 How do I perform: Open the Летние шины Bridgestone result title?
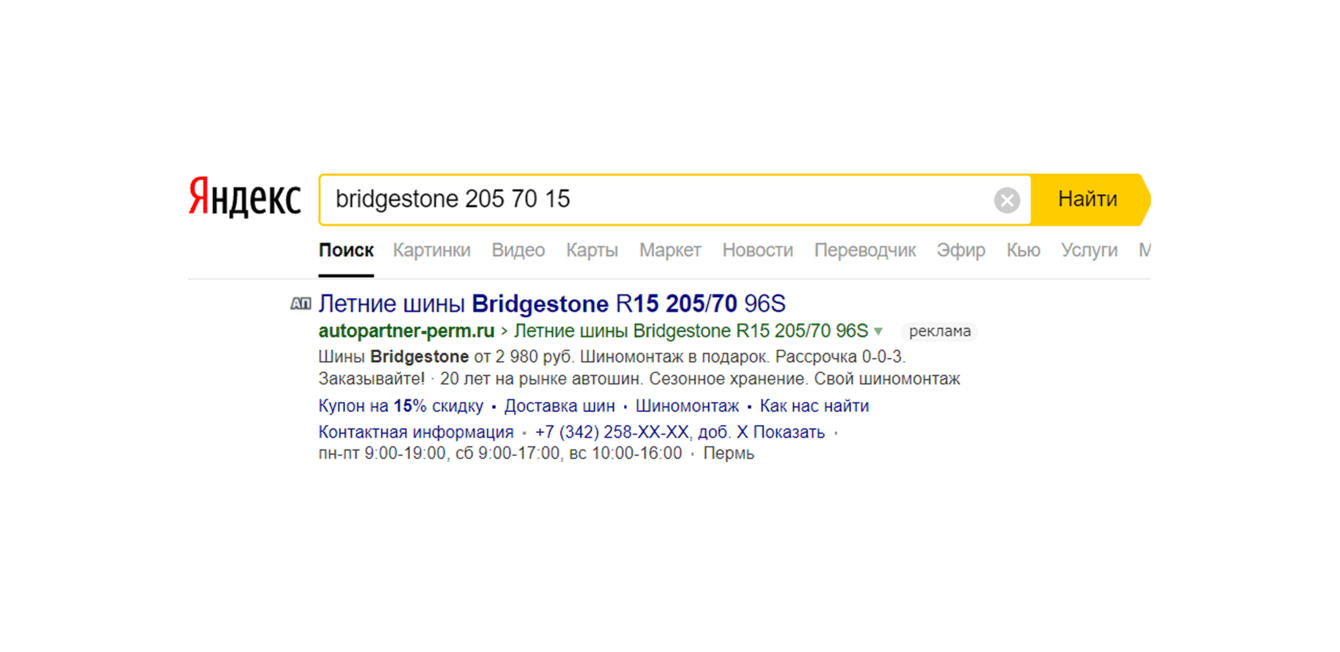(552, 304)
